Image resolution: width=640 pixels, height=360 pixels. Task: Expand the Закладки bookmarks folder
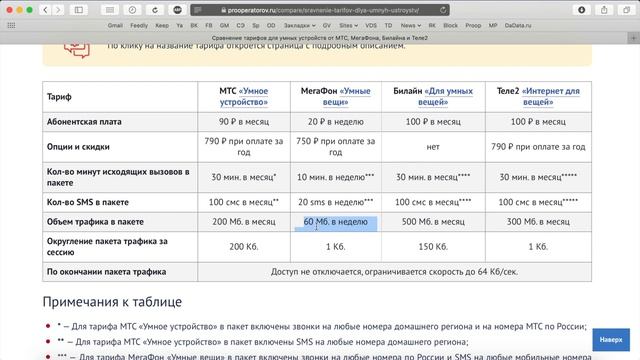tap(300, 25)
